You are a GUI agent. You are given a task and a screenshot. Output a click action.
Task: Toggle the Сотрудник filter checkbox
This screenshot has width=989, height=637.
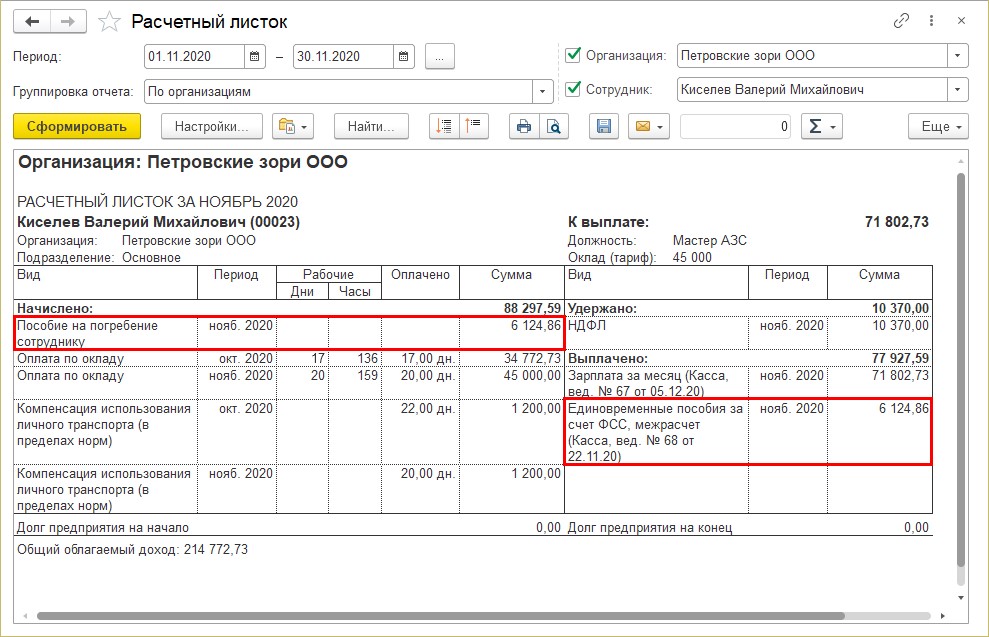tap(573, 89)
